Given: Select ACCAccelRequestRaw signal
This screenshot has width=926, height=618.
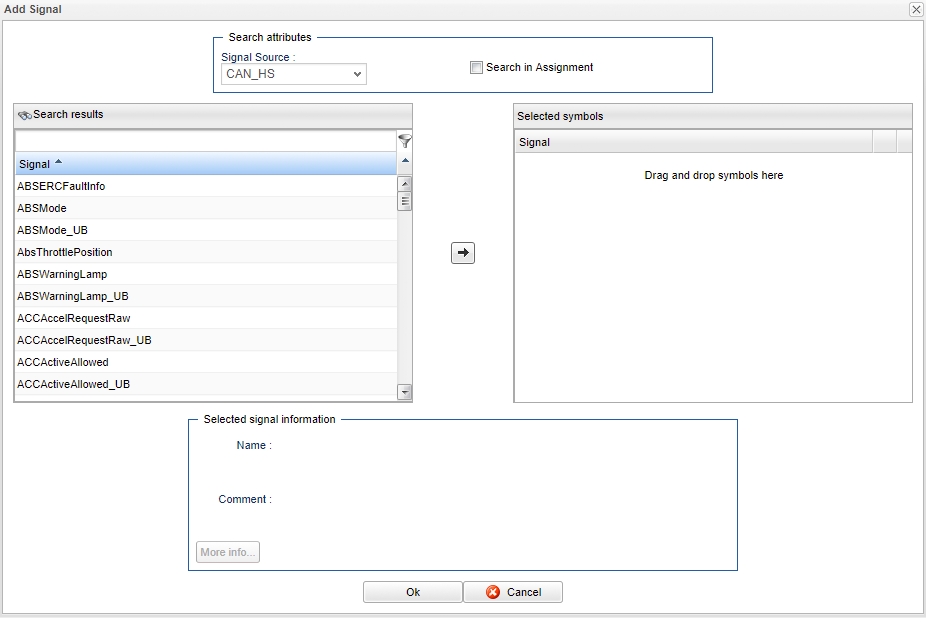Looking at the screenshot, I should point(73,318).
